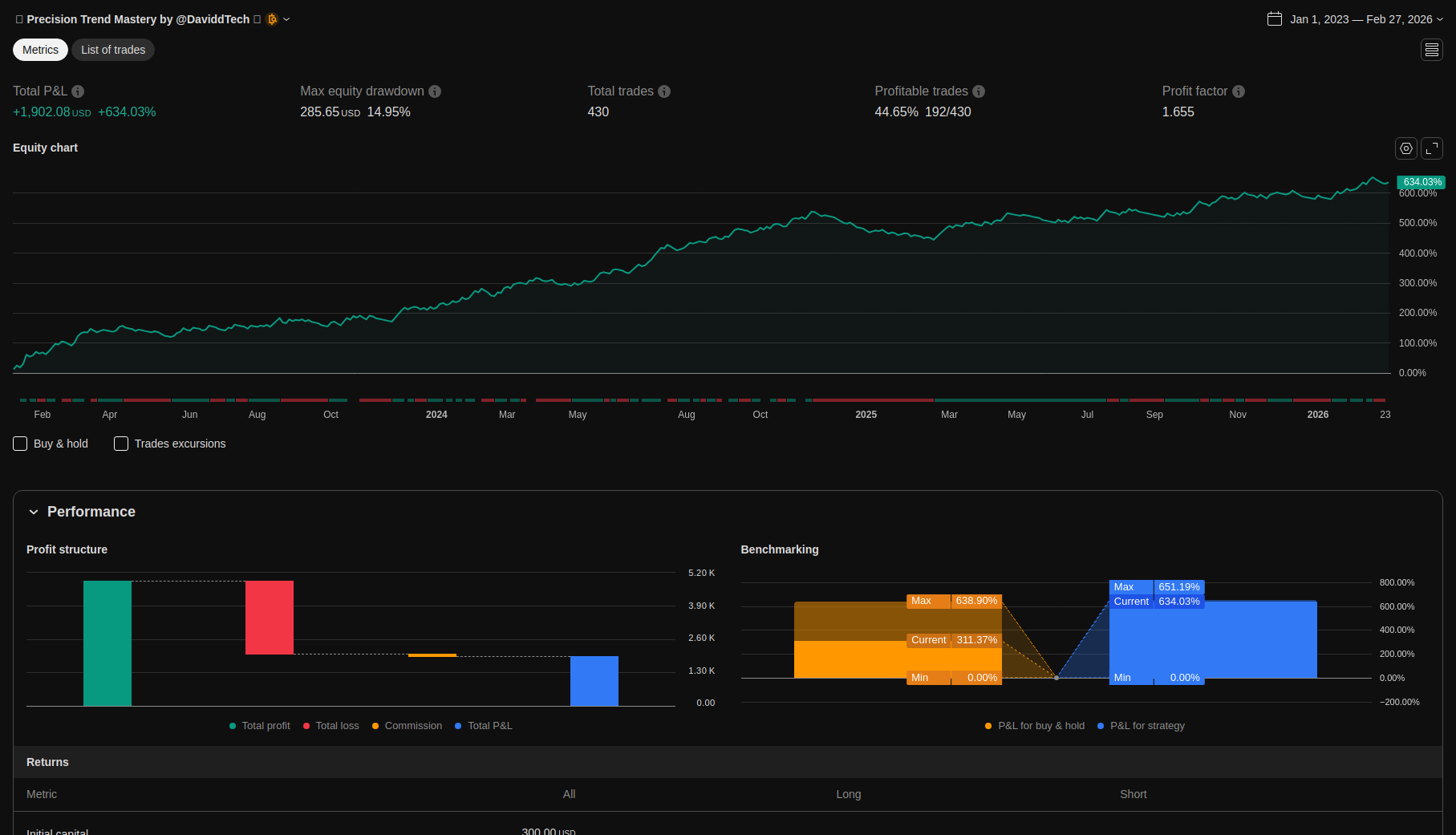The image size is (1456, 835).
Task: Expand equity chart to fullscreen
Action: (1432, 148)
